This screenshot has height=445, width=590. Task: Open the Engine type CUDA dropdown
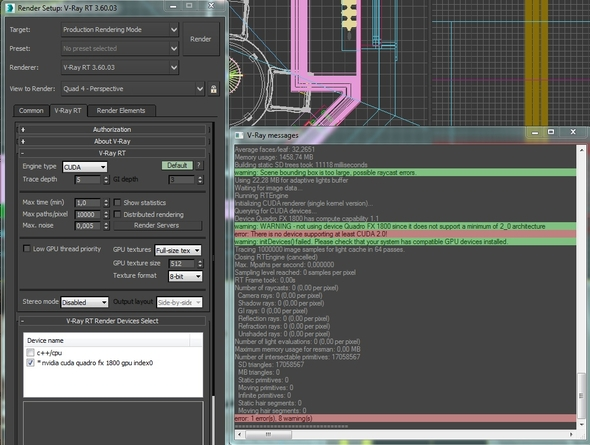click(85, 167)
